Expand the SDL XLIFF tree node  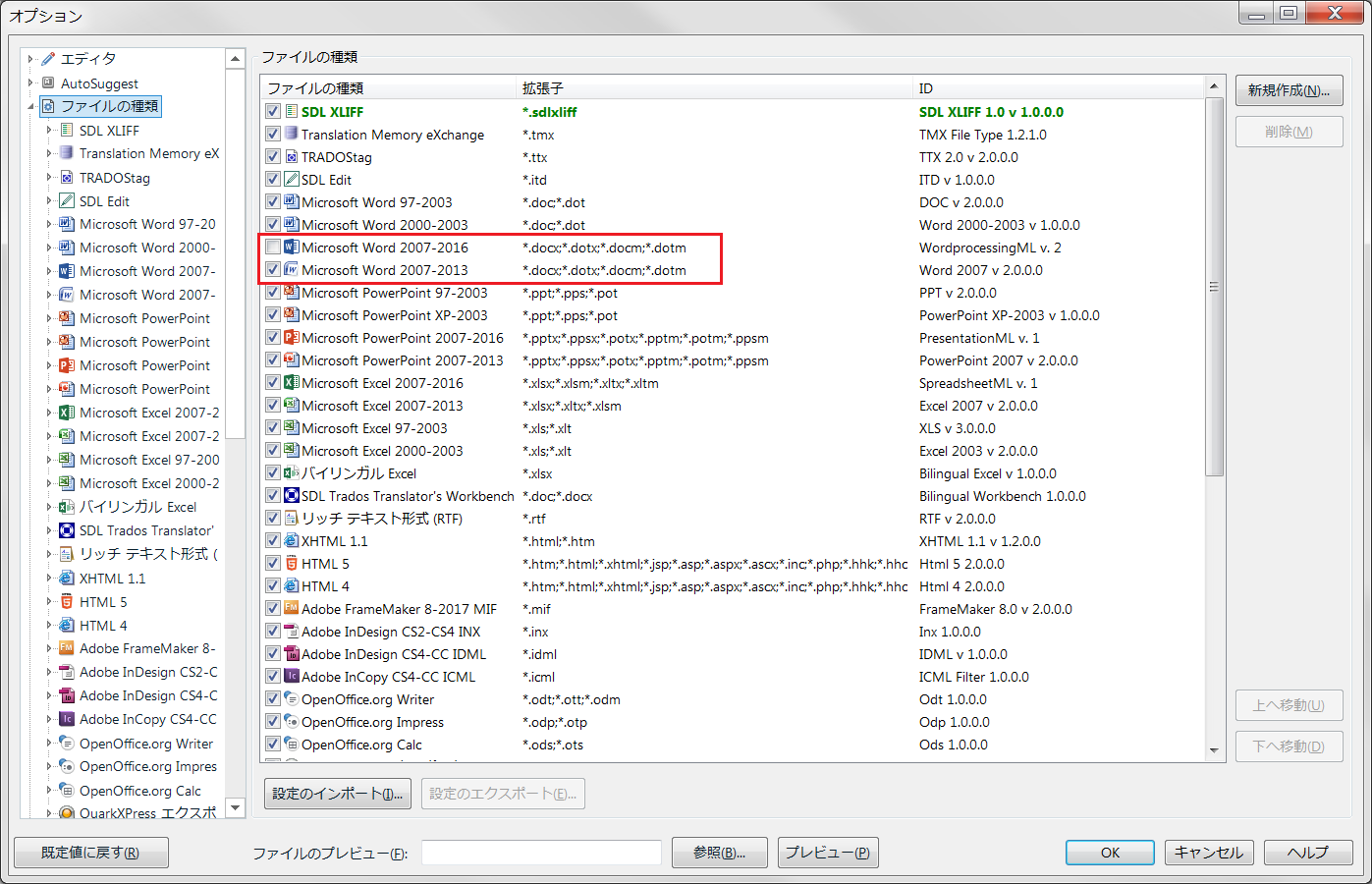[49, 130]
